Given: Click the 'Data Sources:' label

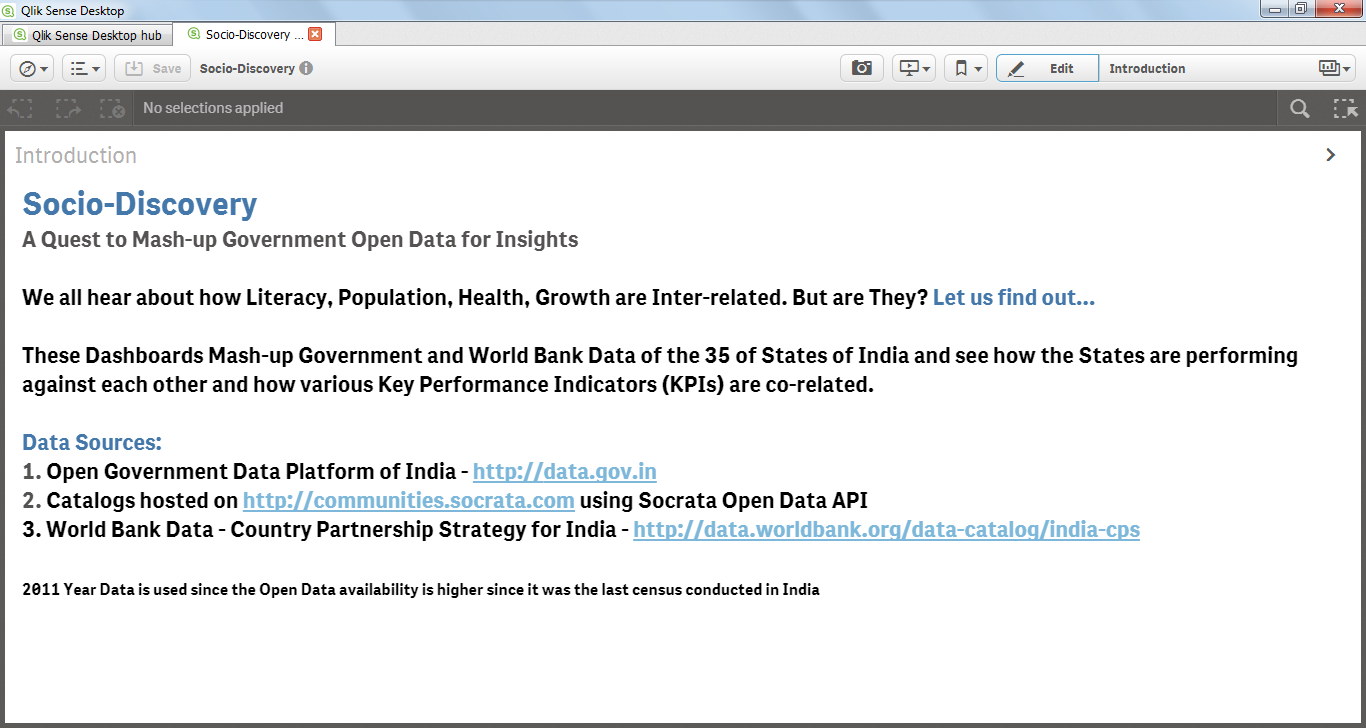Looking at the screenshot, I should tap(92, 442).
